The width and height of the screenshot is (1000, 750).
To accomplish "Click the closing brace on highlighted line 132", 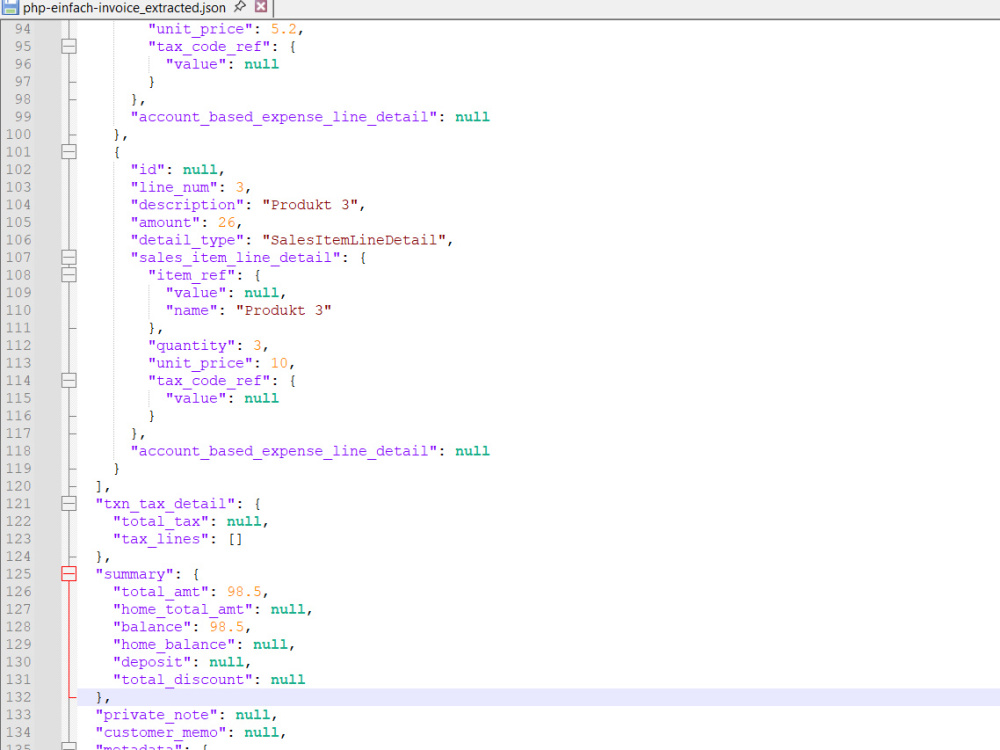I will 99,697.
